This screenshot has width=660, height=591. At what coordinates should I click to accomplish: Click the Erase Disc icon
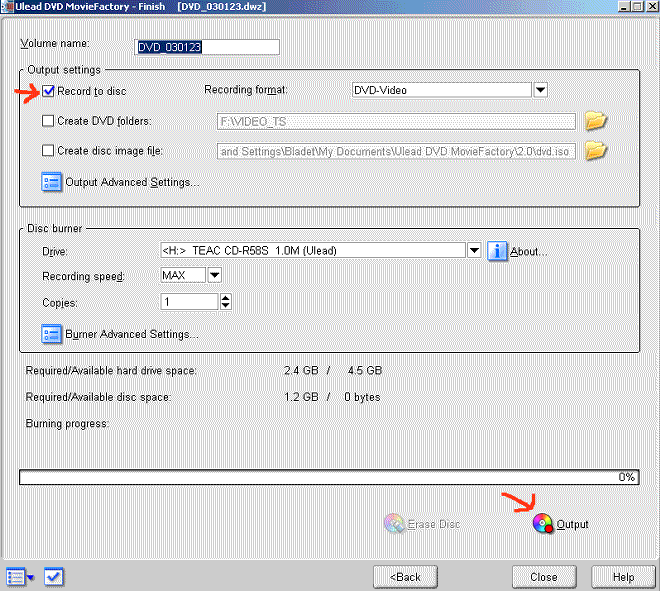click(x=394, y=523)
